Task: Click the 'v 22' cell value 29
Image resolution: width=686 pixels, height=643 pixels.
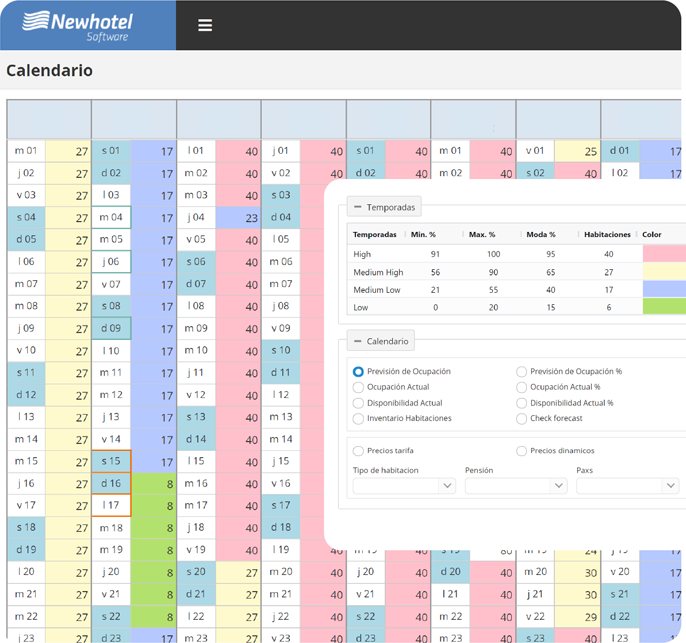Action: click(578, 617)
